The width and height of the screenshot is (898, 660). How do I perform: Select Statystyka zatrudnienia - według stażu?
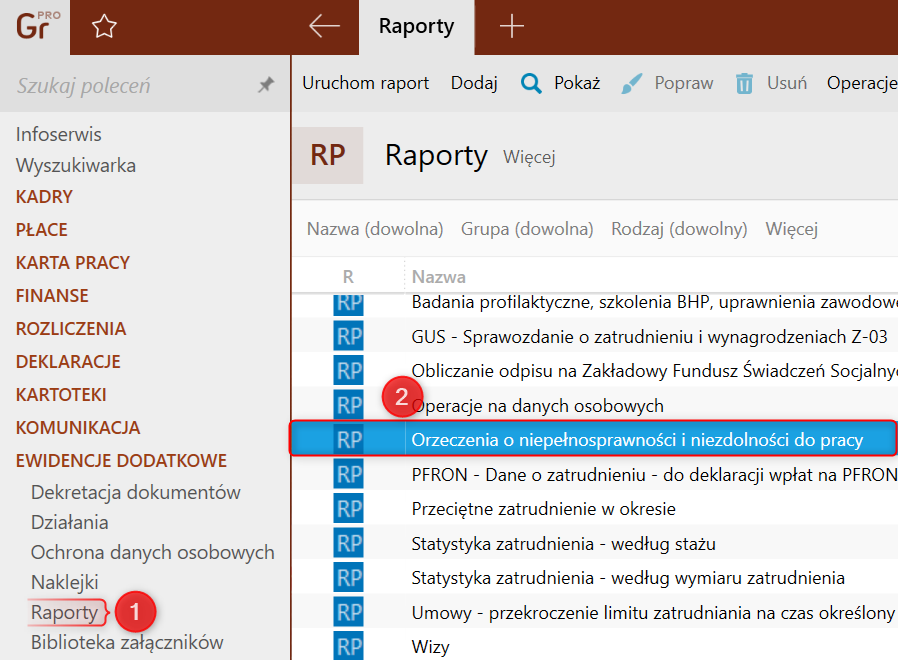pos(564,543)
